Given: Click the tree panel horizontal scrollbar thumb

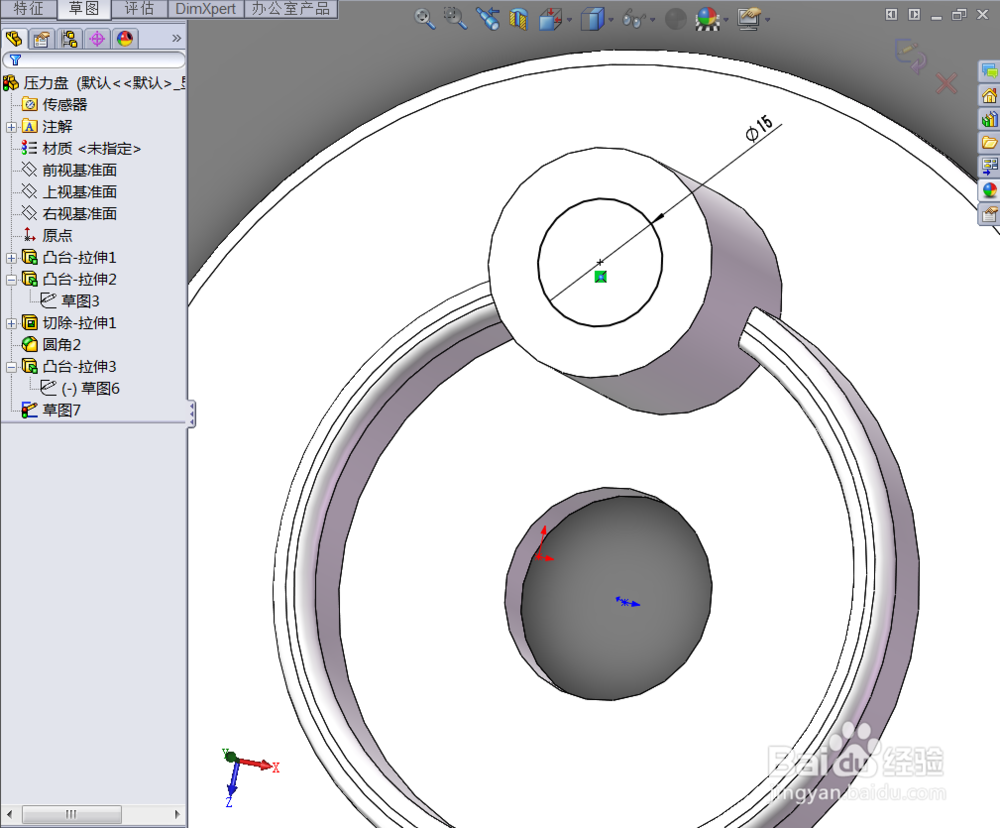Looking at the screenshot, I should (71, 814).
